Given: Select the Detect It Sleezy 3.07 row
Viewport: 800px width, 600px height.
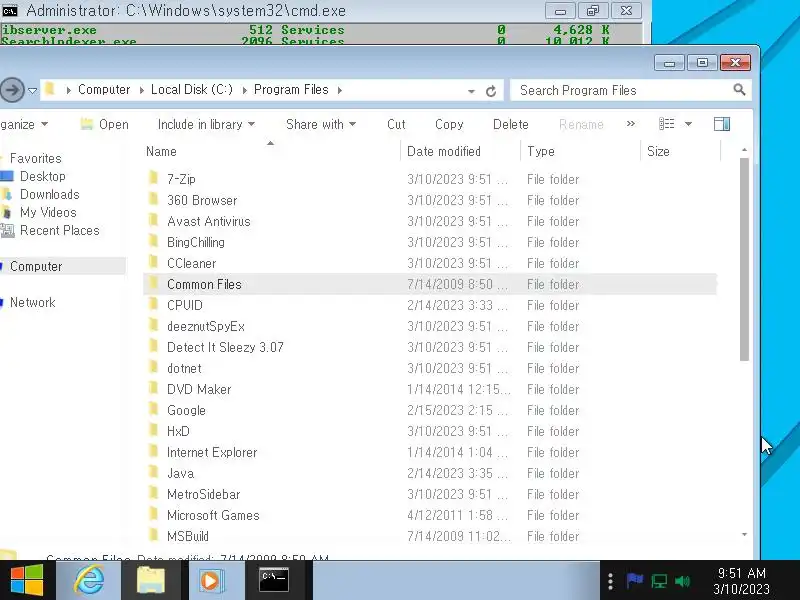Looking at the screenshot, I should pyautogui.click(x=430, y=347).
